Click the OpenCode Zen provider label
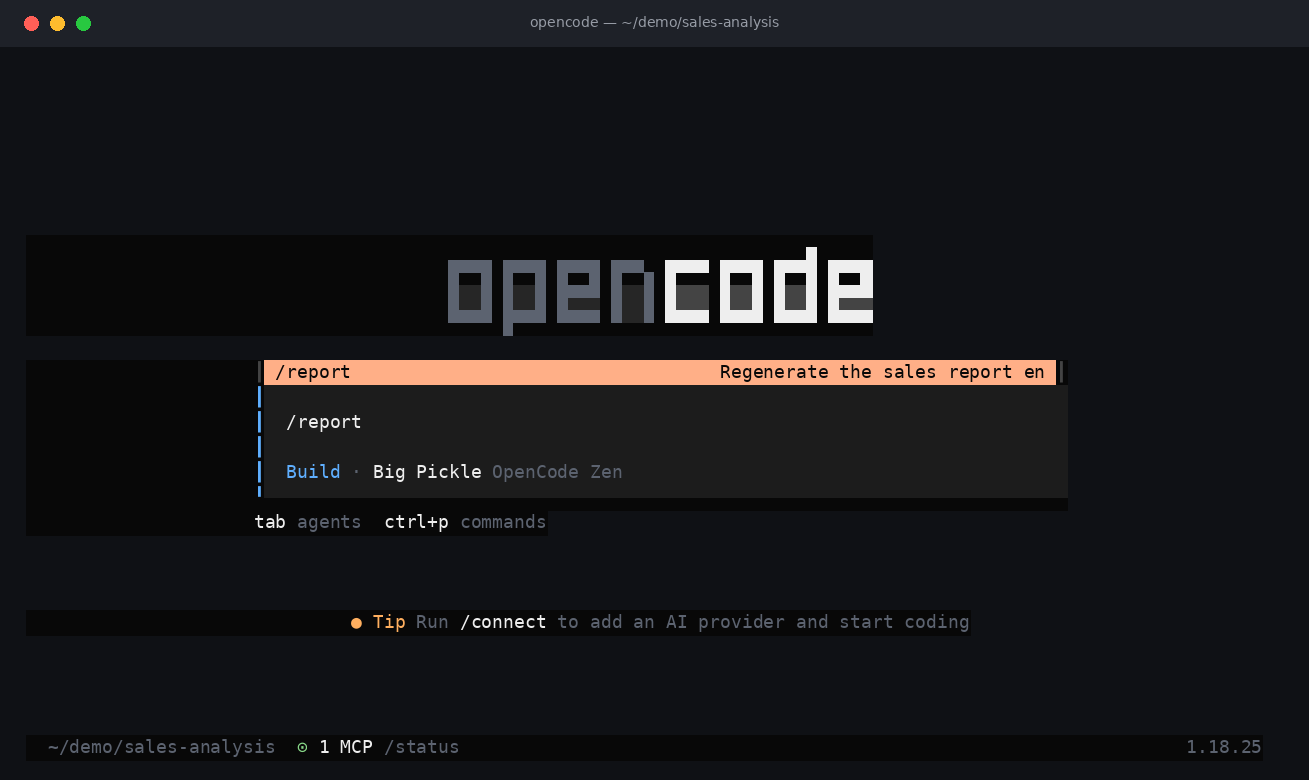Image resolution: width=1309 pixels, height=780 pixels. (x=557, y=472)
